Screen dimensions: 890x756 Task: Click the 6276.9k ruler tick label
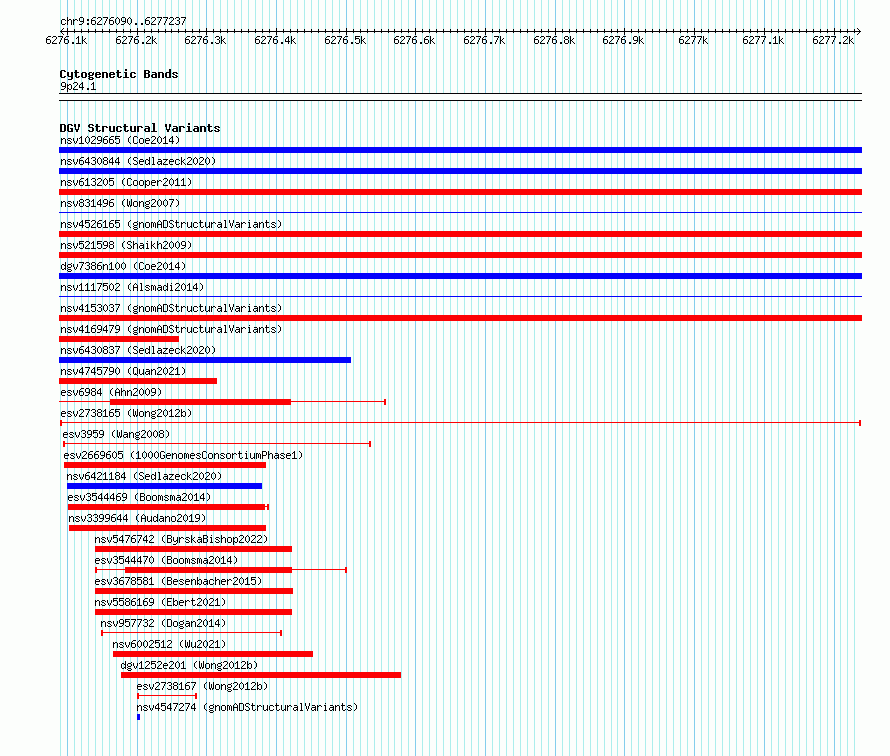point(623,40)
